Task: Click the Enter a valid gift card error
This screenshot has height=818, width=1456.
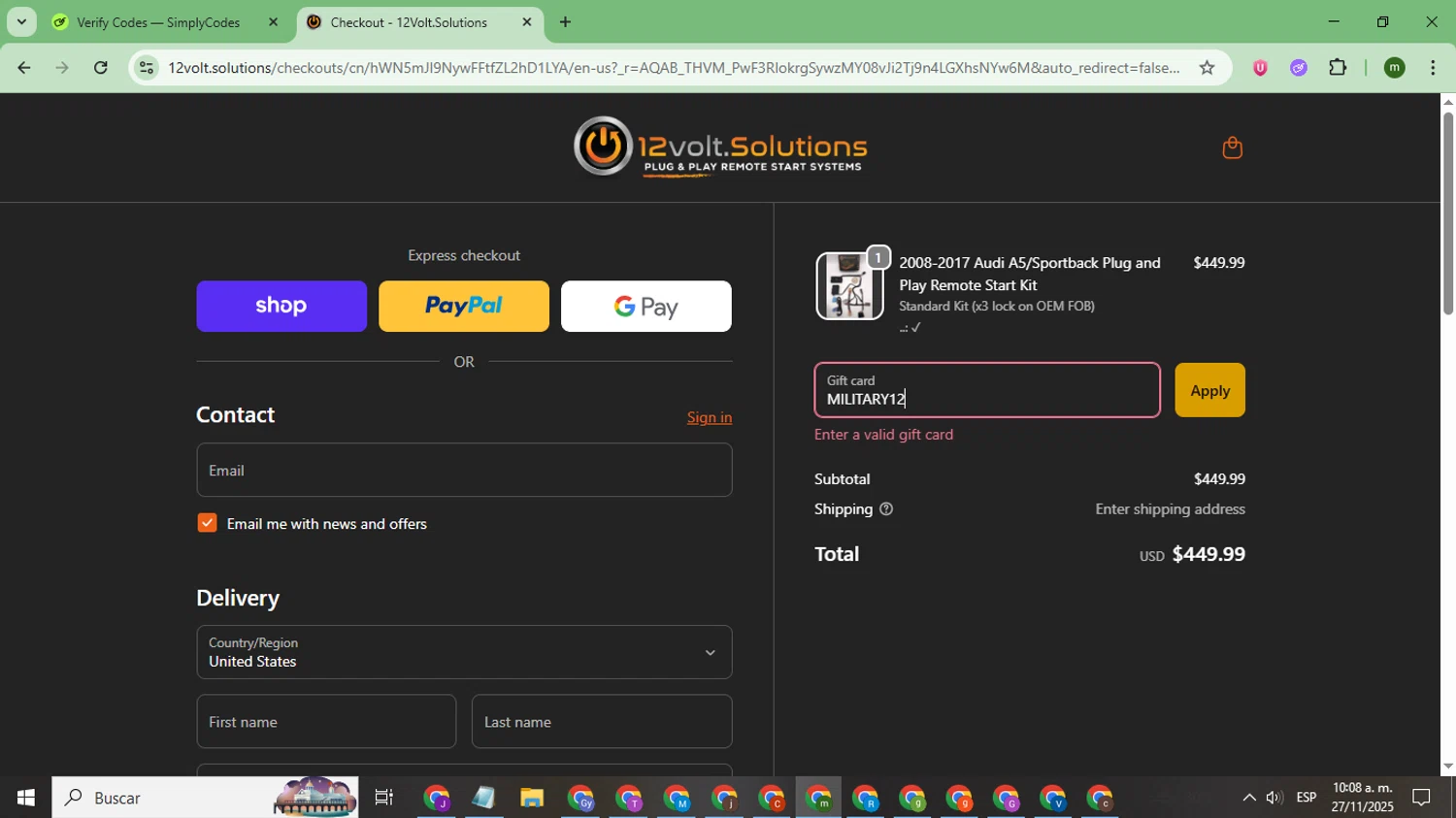Action: [883, 435]
